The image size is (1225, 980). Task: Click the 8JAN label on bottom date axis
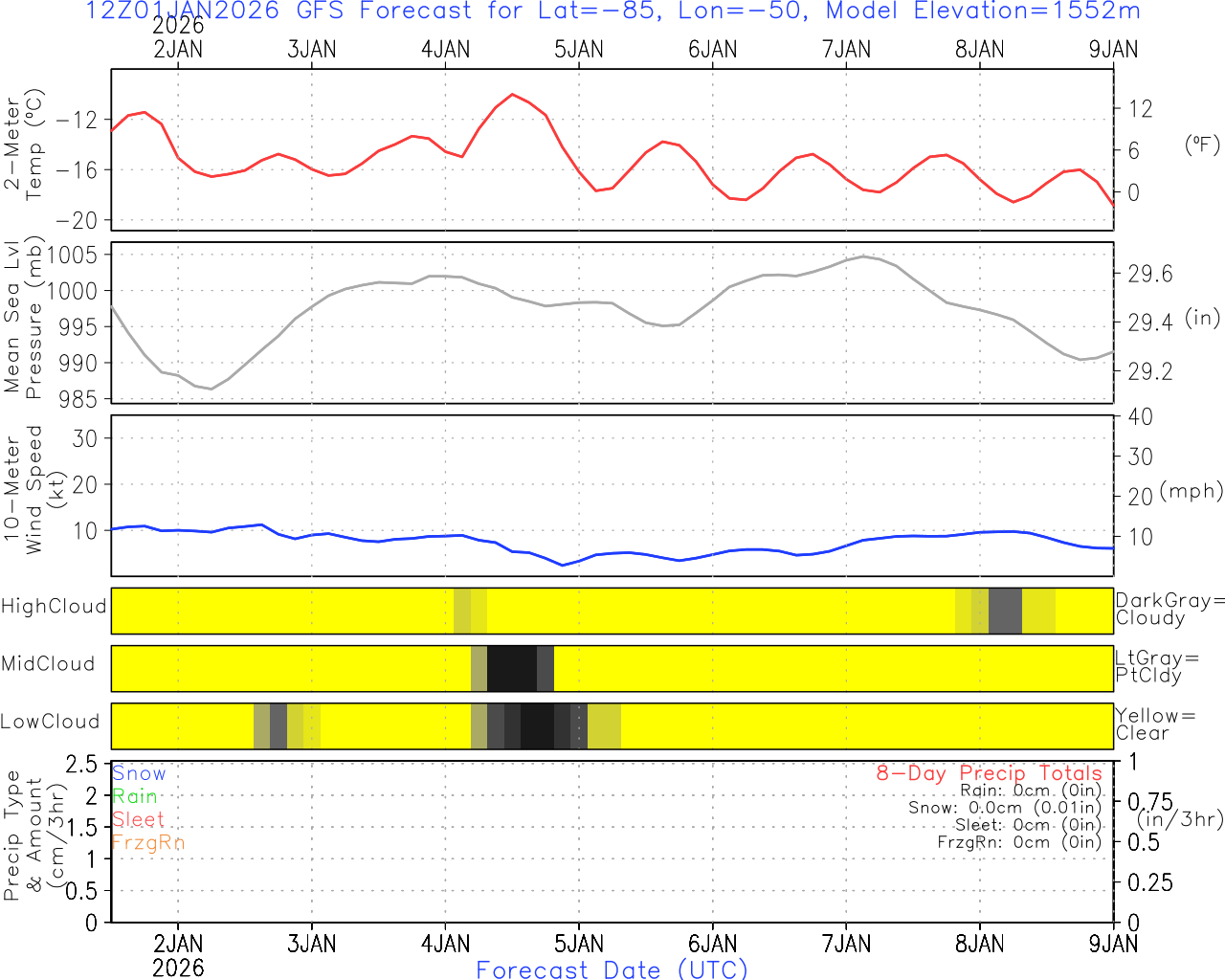point(980,944)
